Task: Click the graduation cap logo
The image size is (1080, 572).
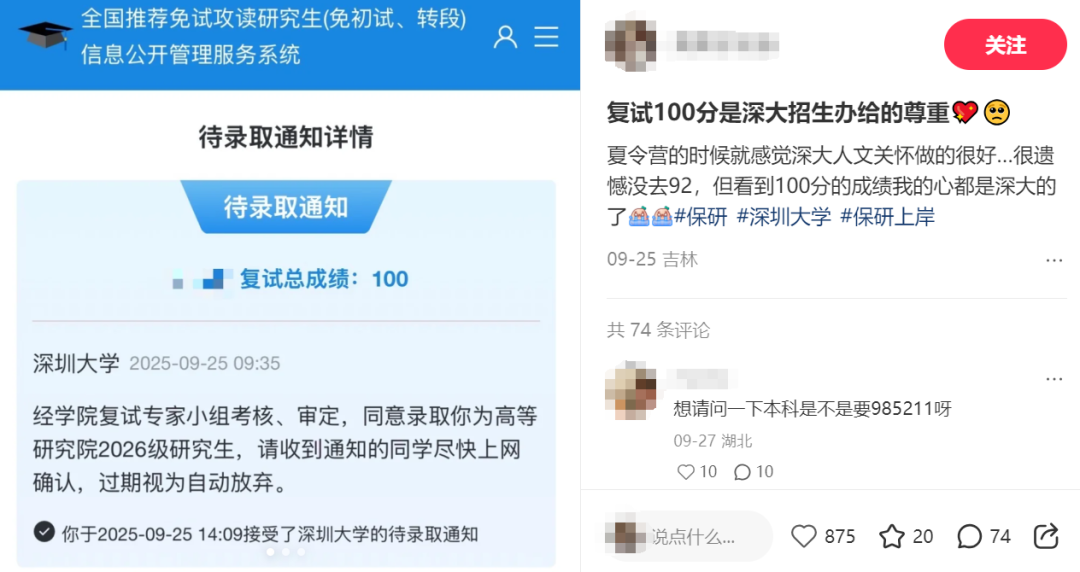Action: point(45,35)
